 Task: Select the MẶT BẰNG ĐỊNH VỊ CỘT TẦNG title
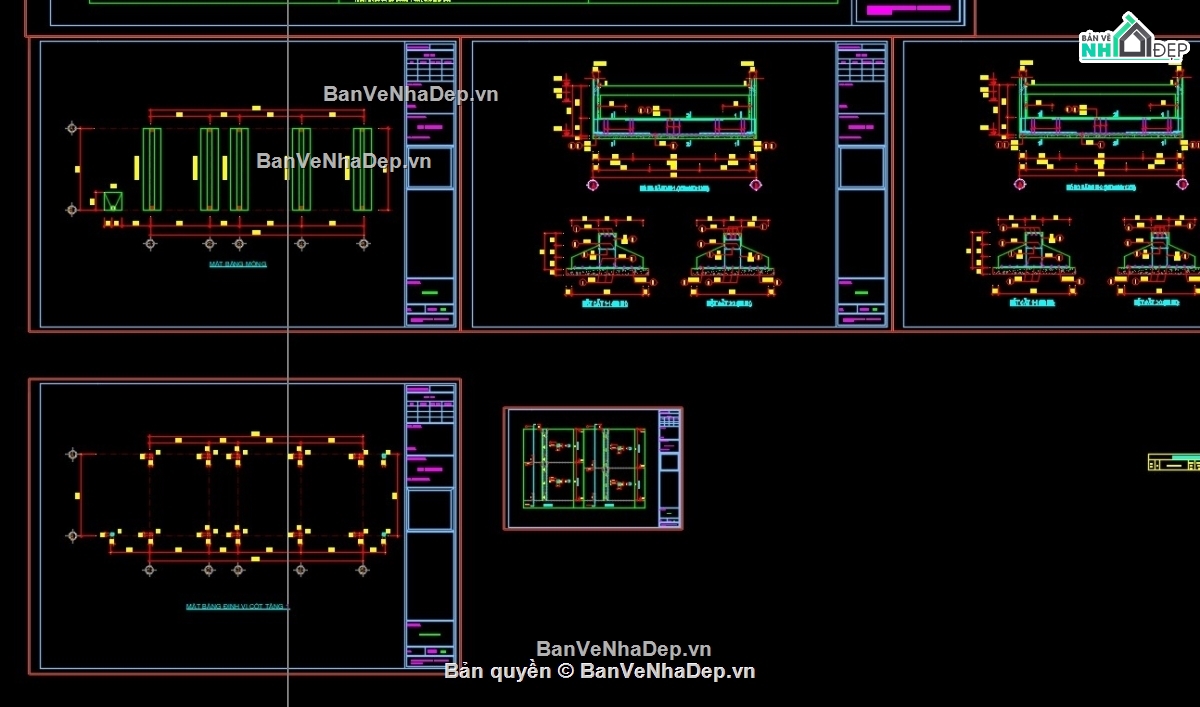coord(238,606)
